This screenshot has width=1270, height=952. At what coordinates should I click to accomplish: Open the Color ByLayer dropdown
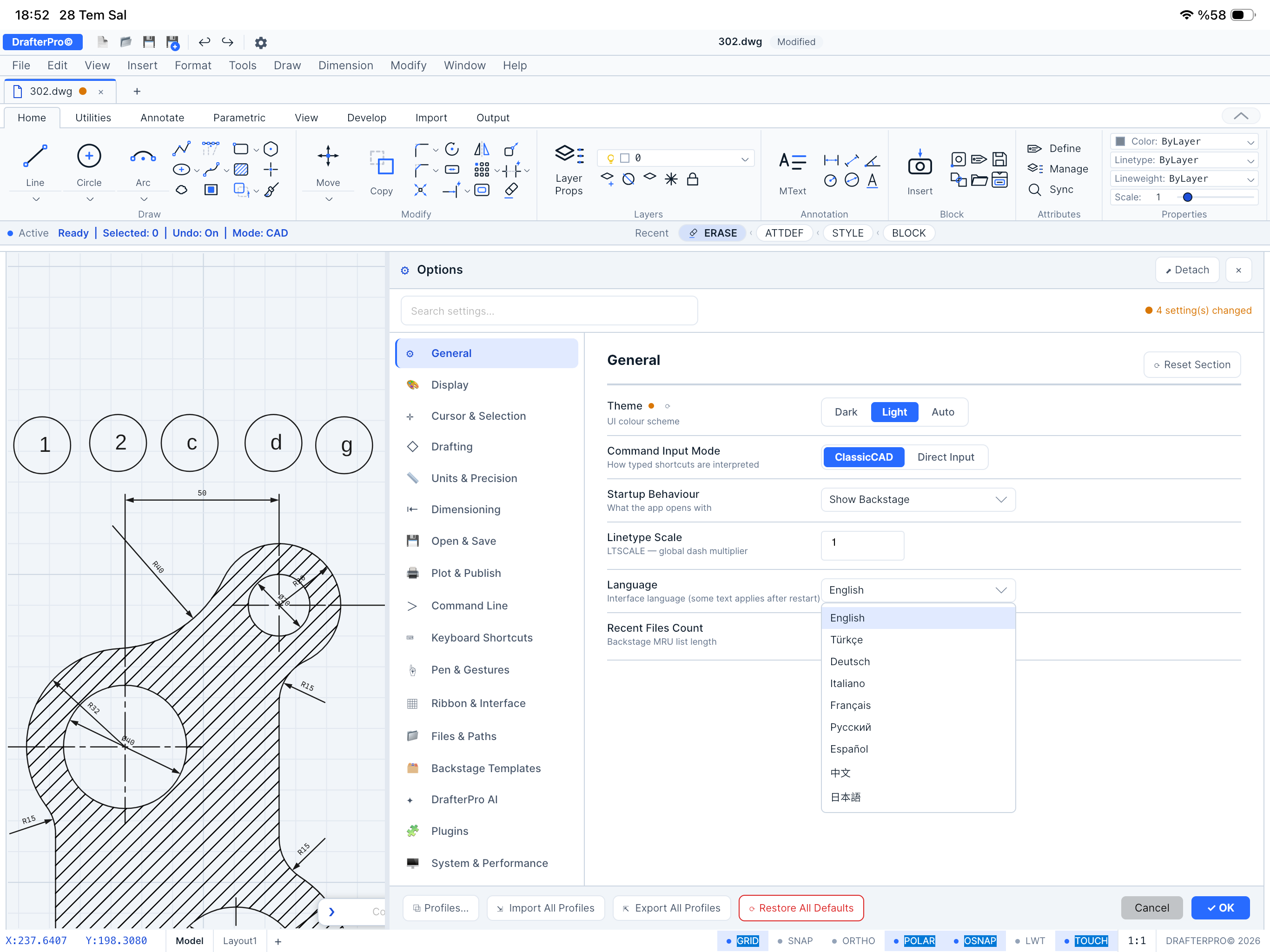(x=1184, y=141)
